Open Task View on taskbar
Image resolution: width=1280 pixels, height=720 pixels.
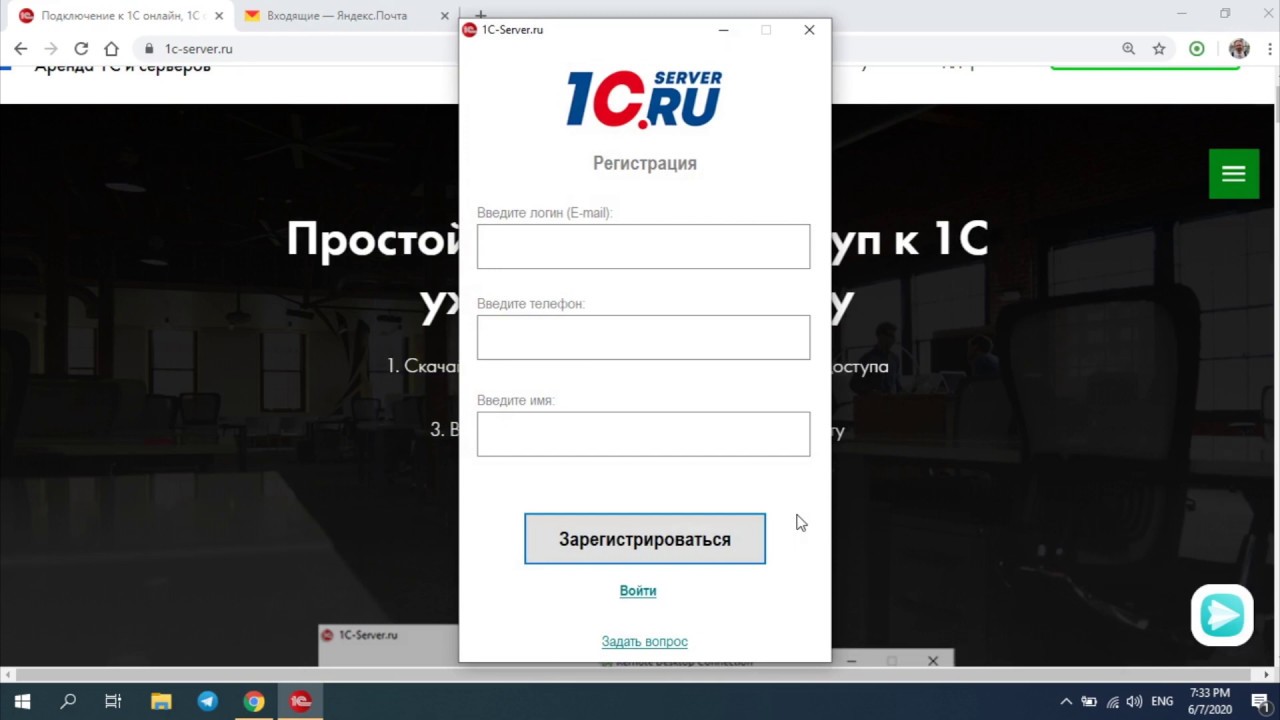(x=113, y=702)
